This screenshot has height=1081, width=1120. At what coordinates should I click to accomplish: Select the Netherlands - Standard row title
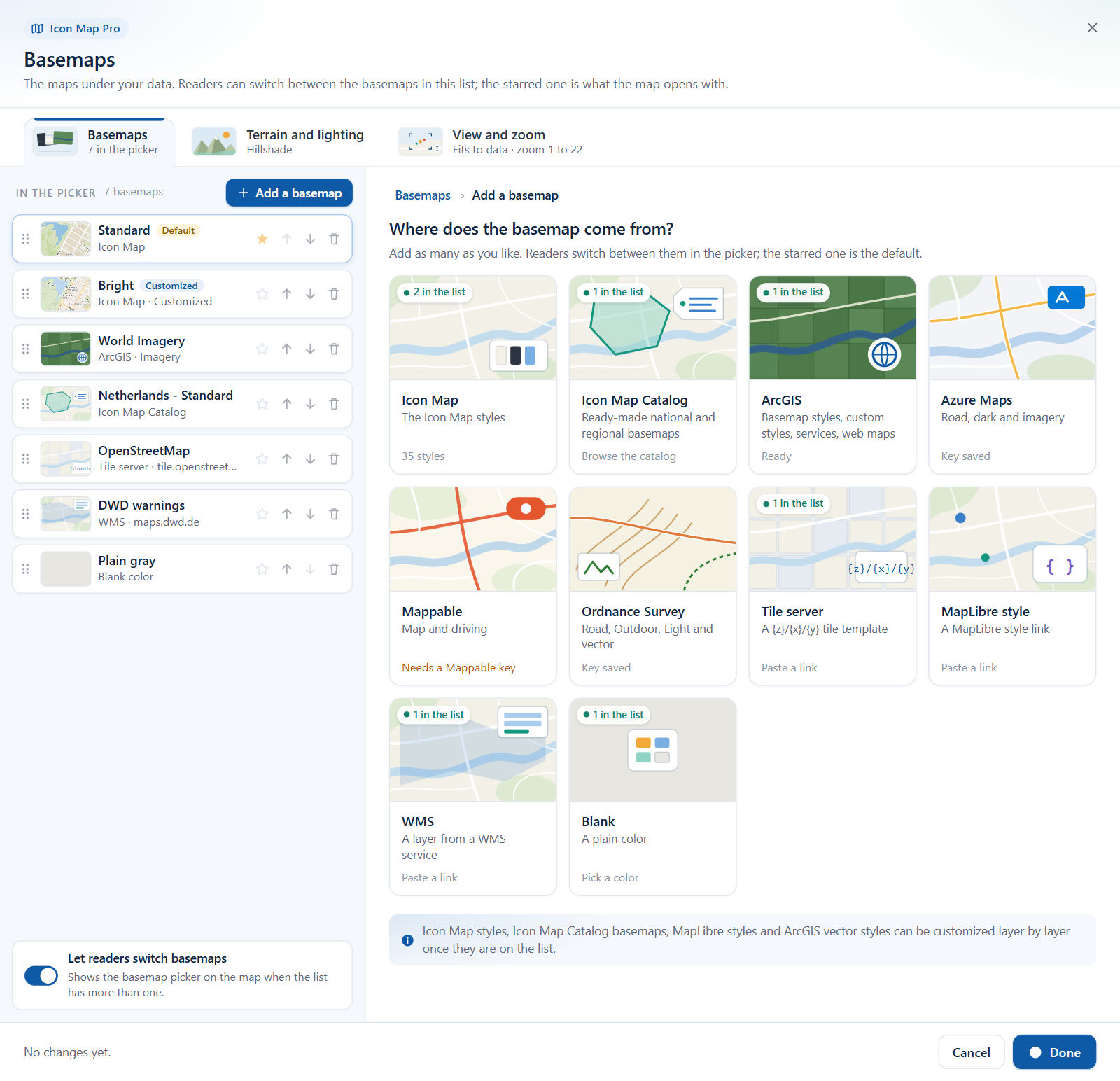tap(166, 396)
